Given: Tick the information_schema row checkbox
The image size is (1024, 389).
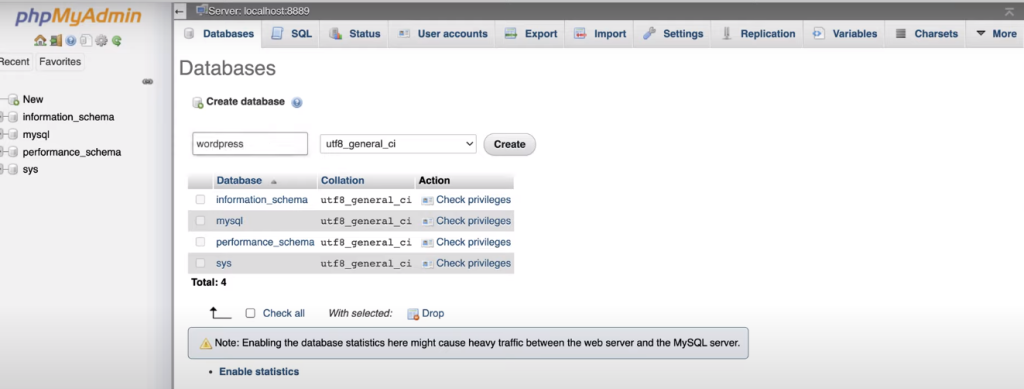Looking at the screenshot, I should [200, 200].
